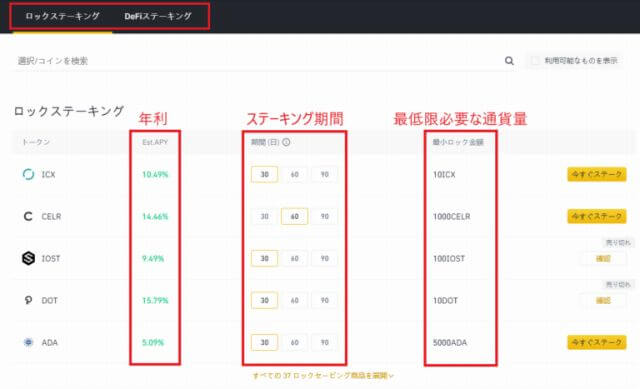Image resolution: width=640 pixels, height=389 pixels.
Task: Click the ADA token name
Action: 49,342
